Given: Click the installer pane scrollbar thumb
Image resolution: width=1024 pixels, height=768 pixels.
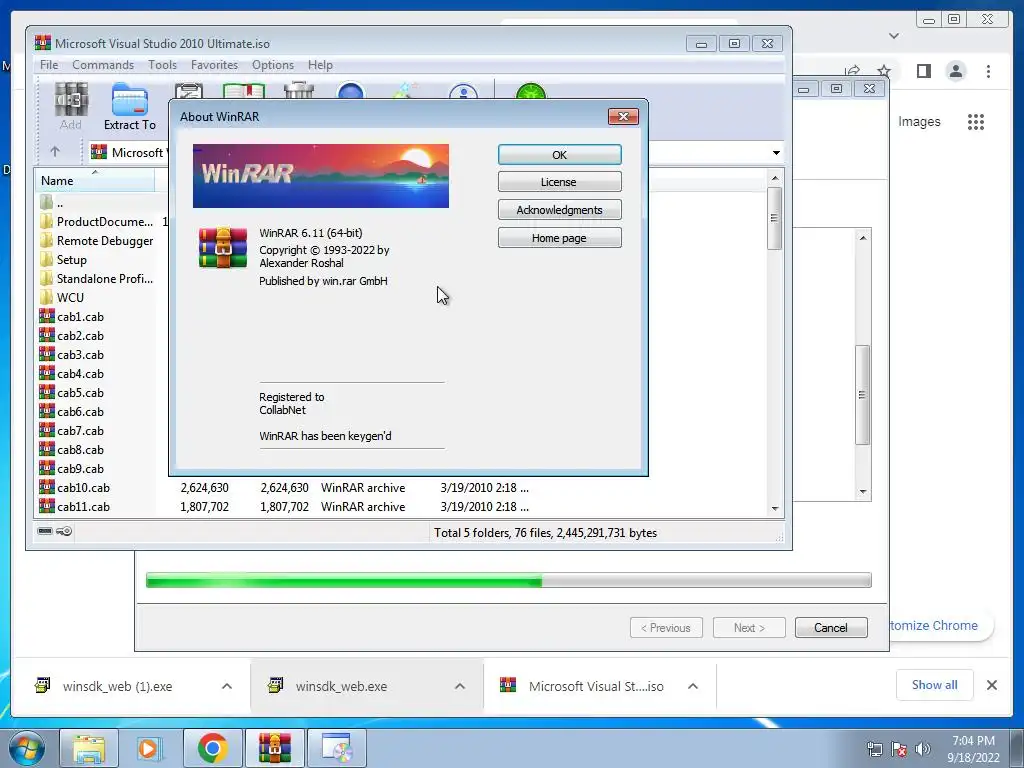Looking at the screenshot, I should 863,395.
